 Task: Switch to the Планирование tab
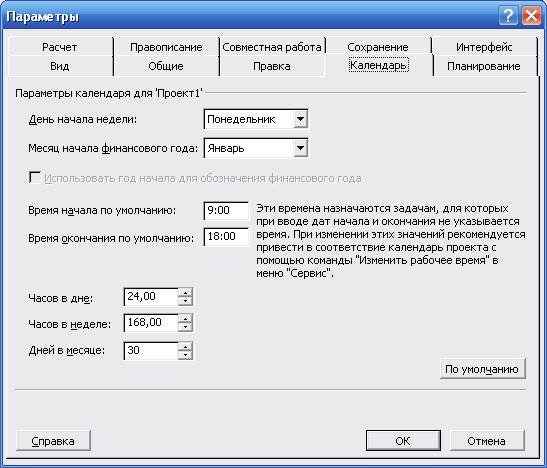tap(484, 66)
